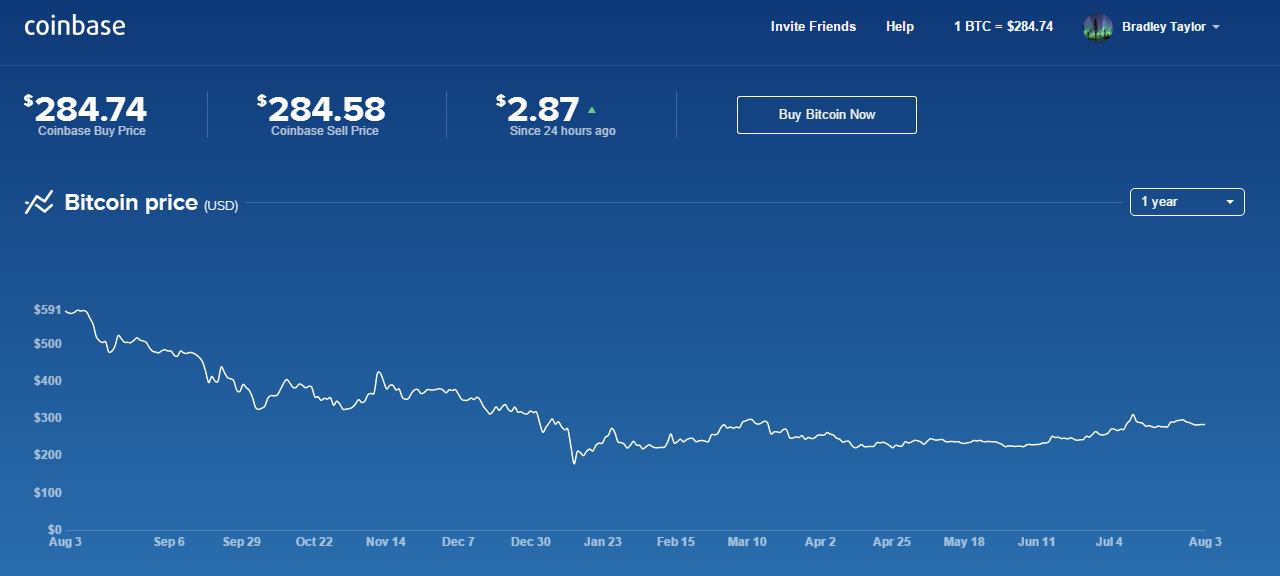Screen dimensions: 1280x576
Task: Click the Since 24 hours ago label
Action: coord(562,131)
